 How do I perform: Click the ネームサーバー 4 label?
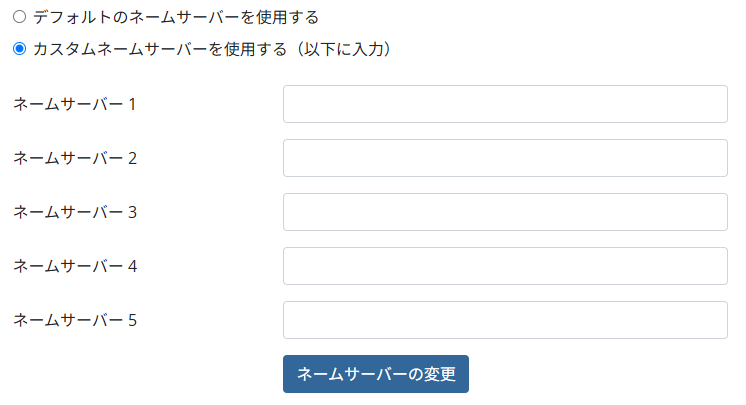pyautogui.click(x=75, y=266)
